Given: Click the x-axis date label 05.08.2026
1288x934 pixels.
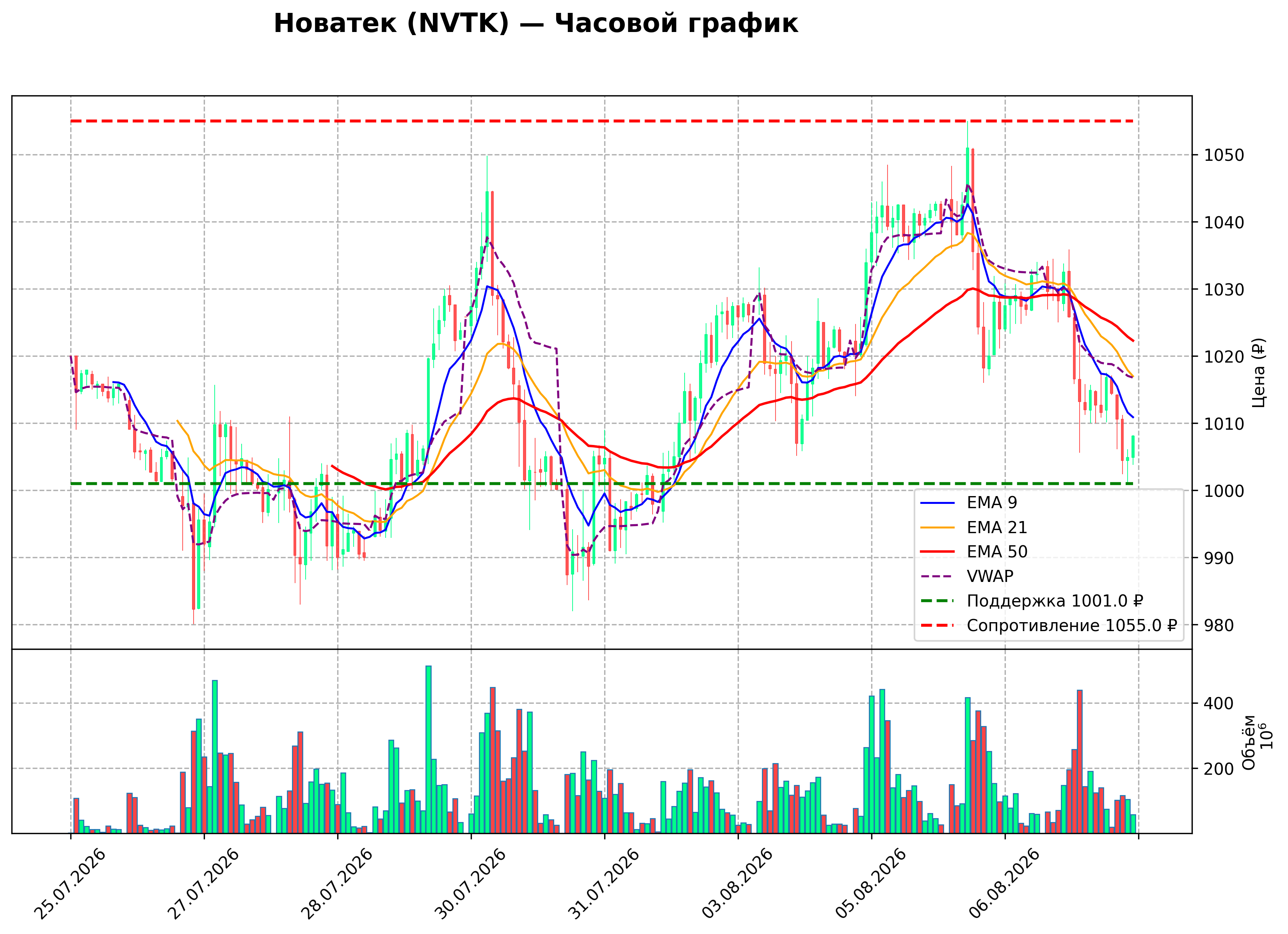Looking at the screenshot, I should click(871, 884).
